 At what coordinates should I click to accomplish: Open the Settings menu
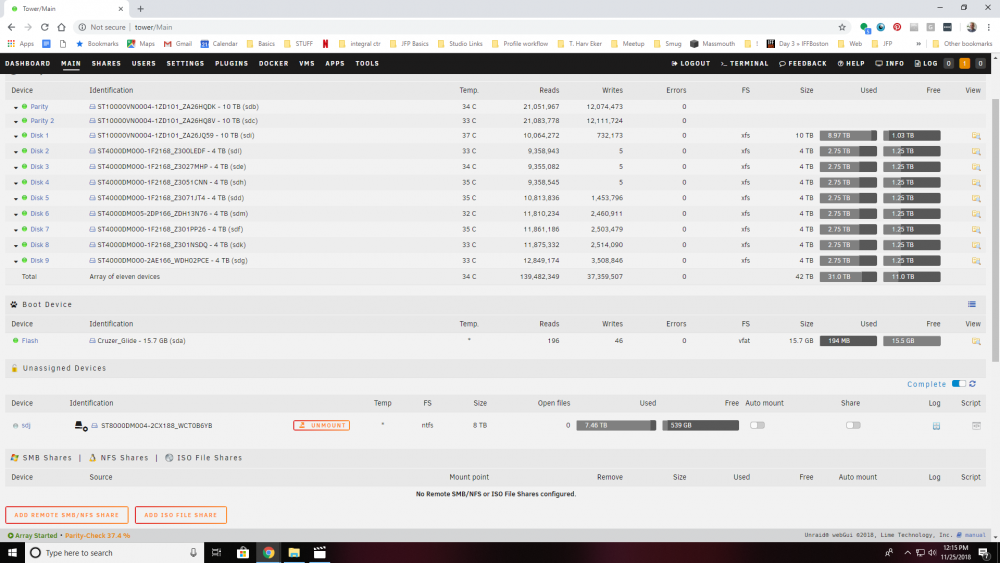pyautogui.click(x=185, y=63)
